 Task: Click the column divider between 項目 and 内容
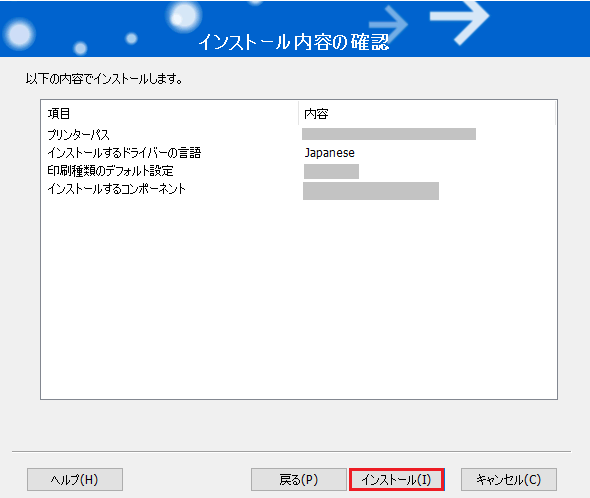point(299,113)
